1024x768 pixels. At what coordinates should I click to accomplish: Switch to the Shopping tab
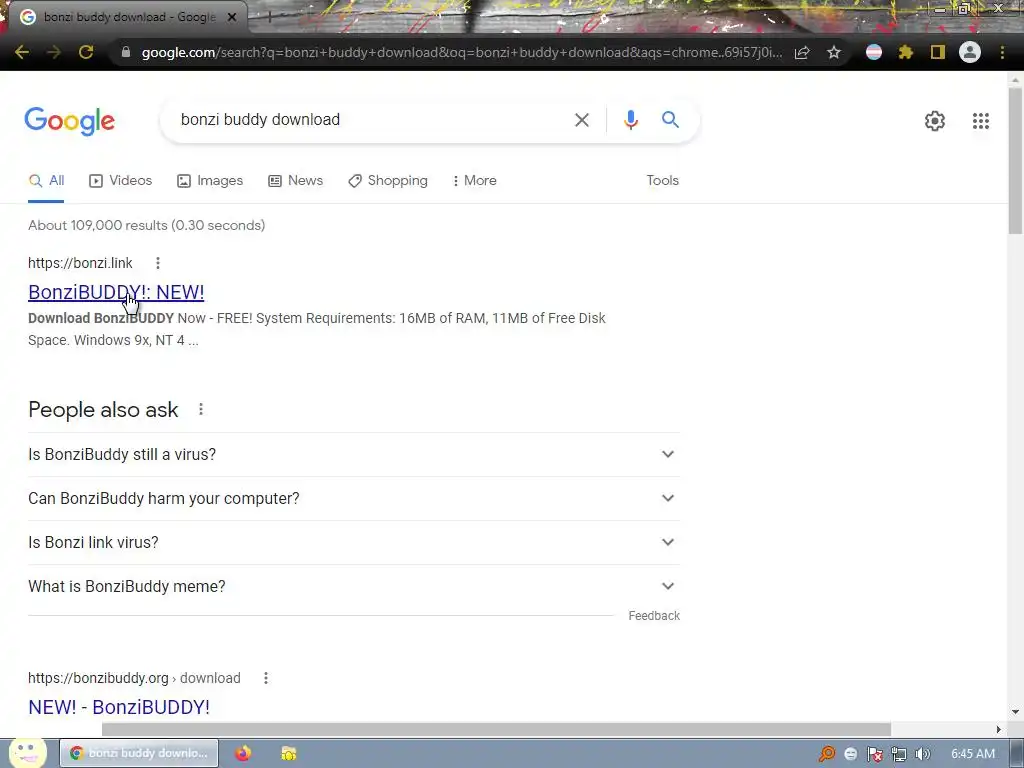tap(388, 181)
